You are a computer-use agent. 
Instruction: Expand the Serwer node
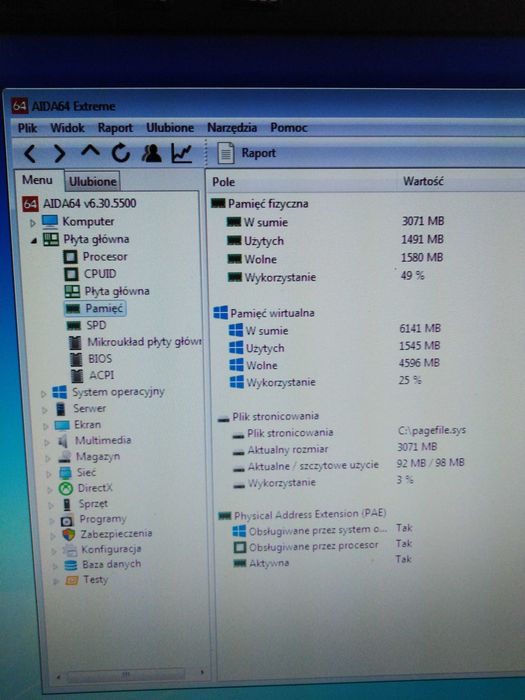click(x=44, y=410)
